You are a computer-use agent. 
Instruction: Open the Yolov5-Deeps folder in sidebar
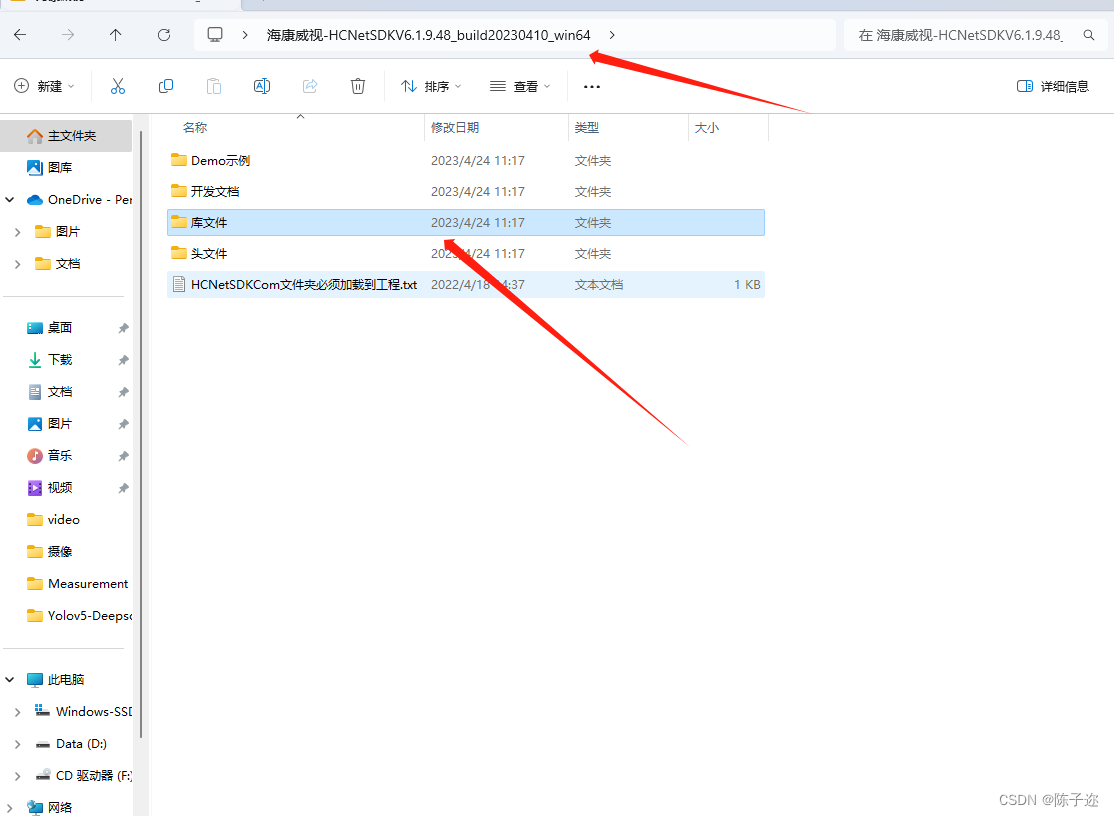click(78, 615)
